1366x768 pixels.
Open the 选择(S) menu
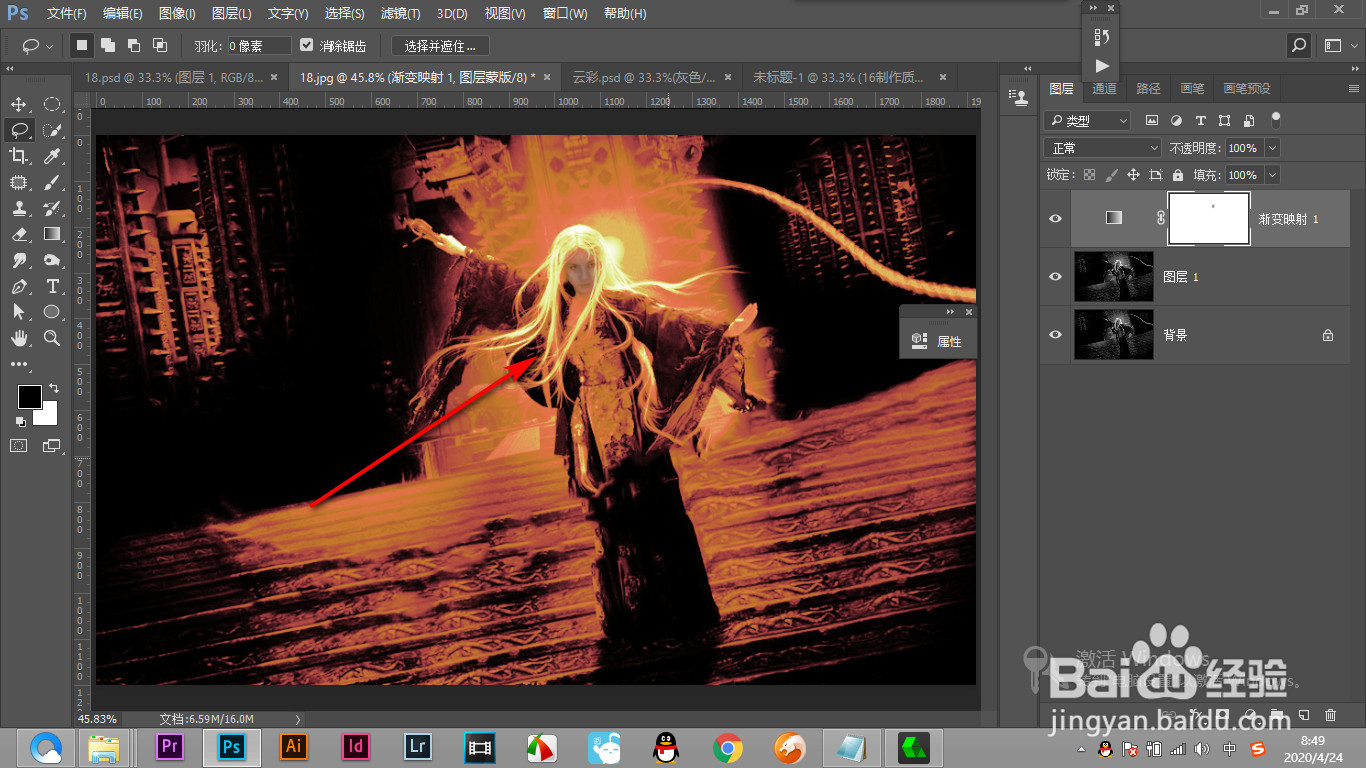pyautogui.click(x=345, y=14)
